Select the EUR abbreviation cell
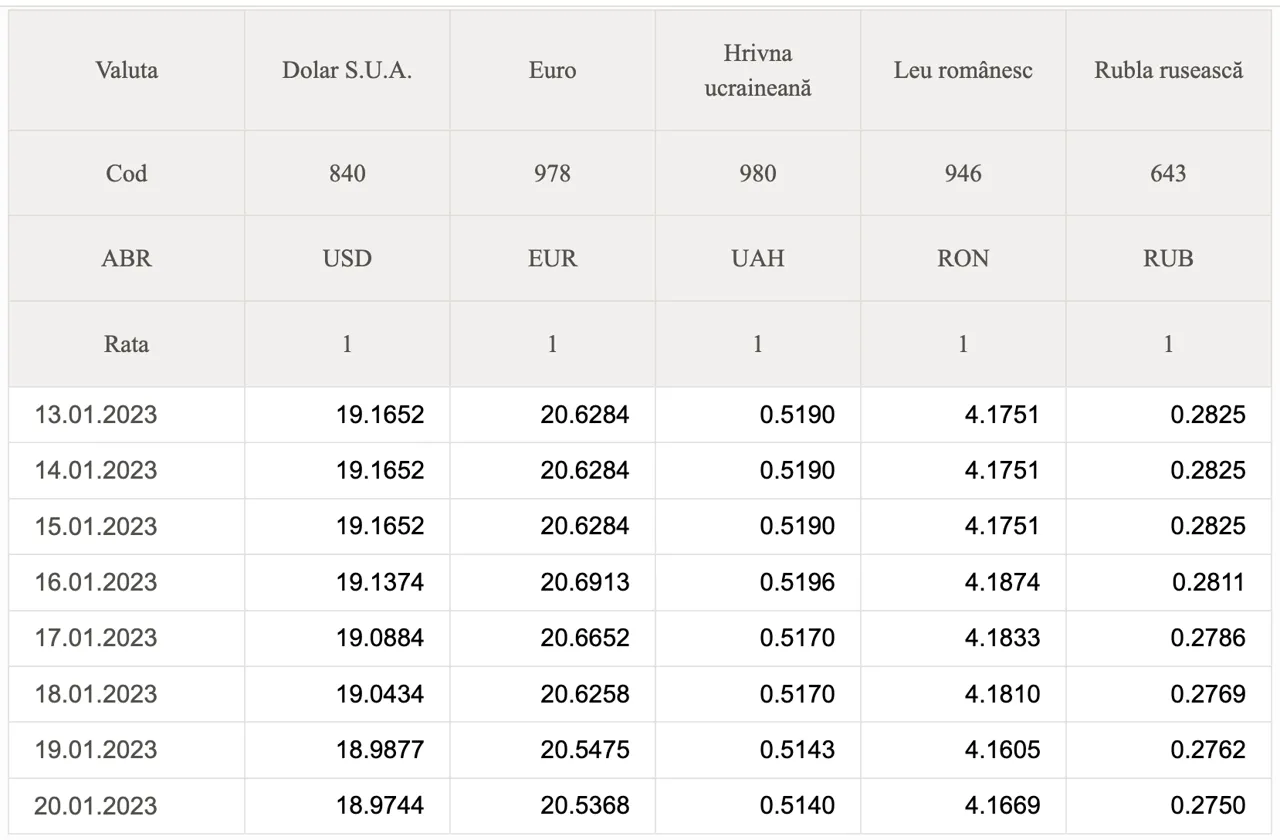Image resolution: width=1280 pixels, height=840 pixels. (552, 258)
